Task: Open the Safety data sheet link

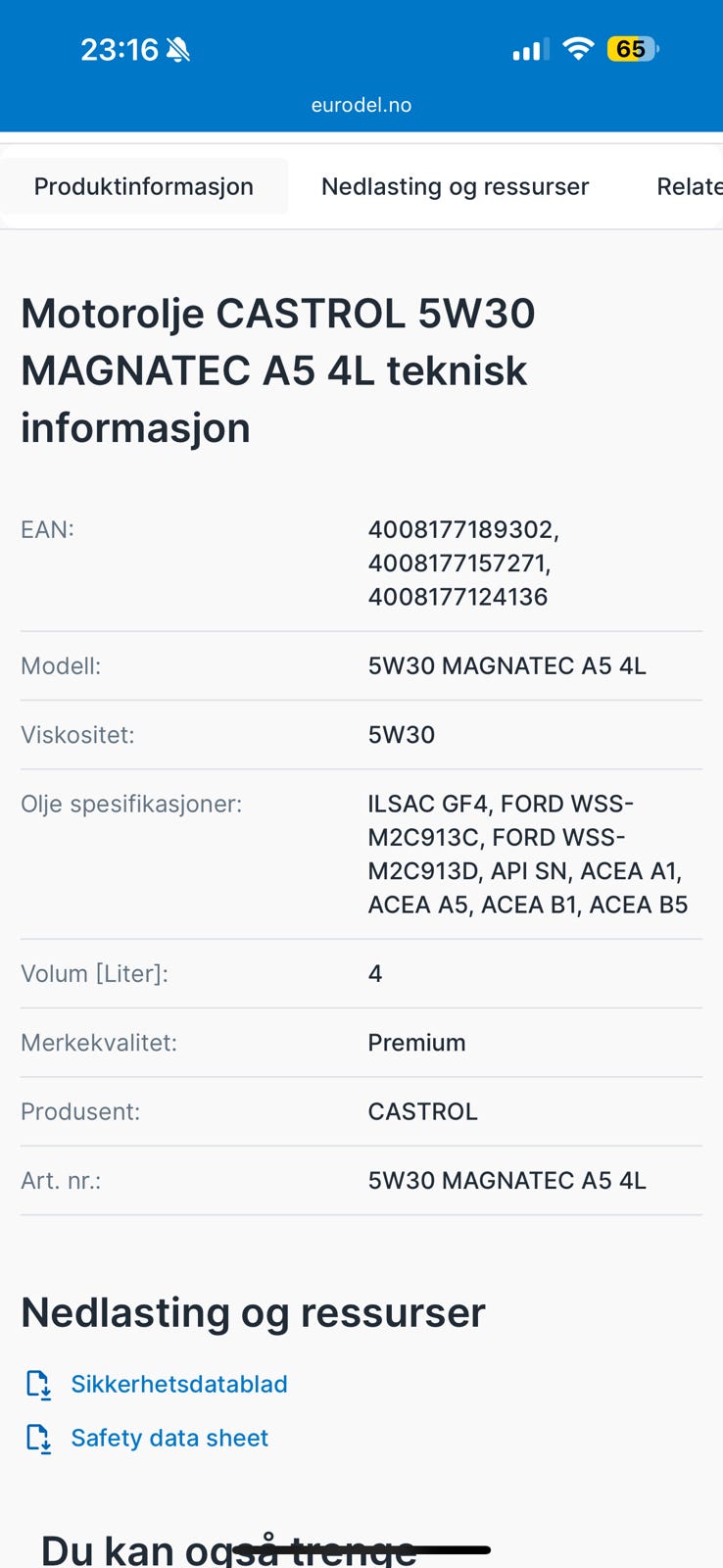Action: pos(169,1438)
